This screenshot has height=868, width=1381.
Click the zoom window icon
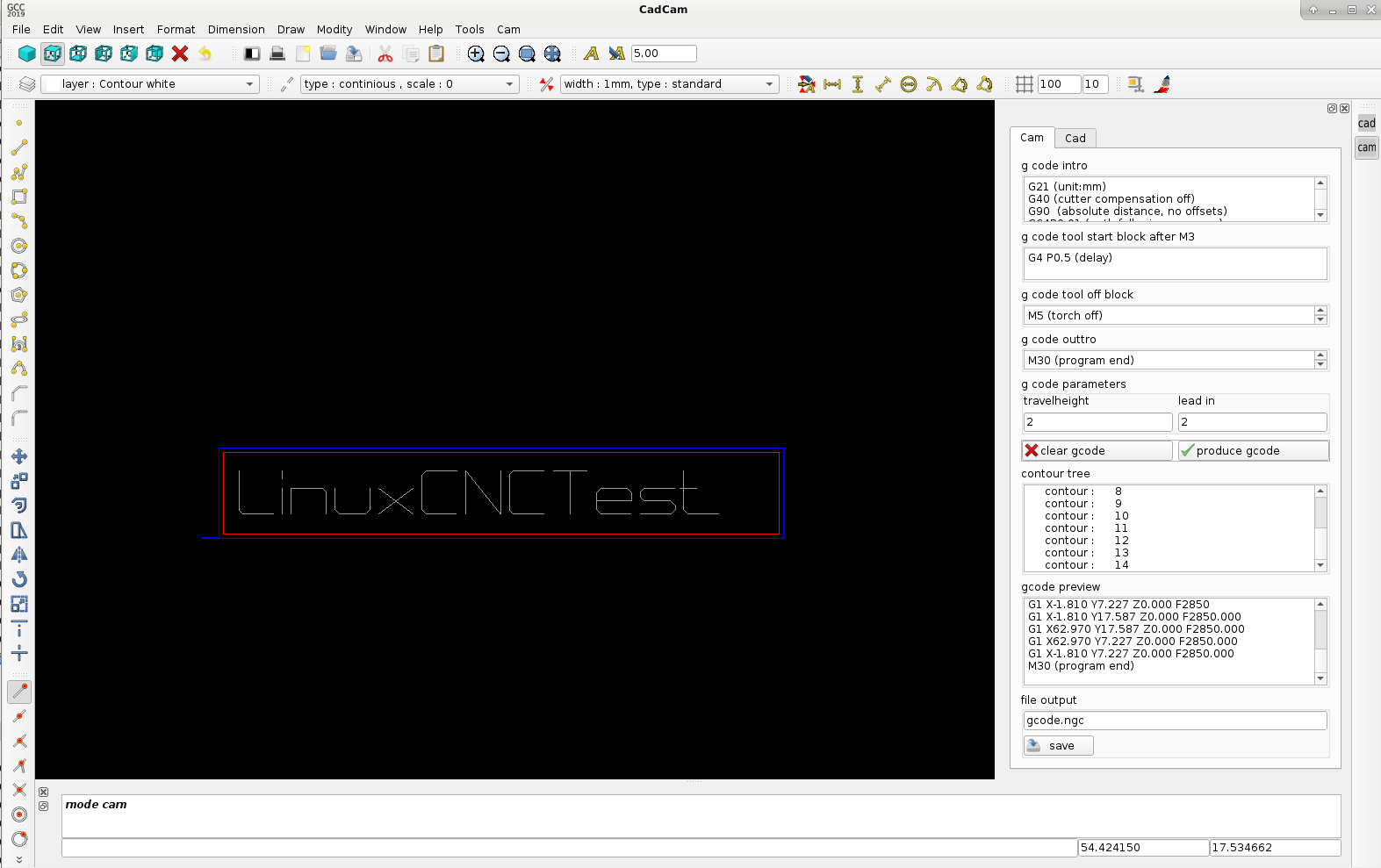(x=527, y=54)
